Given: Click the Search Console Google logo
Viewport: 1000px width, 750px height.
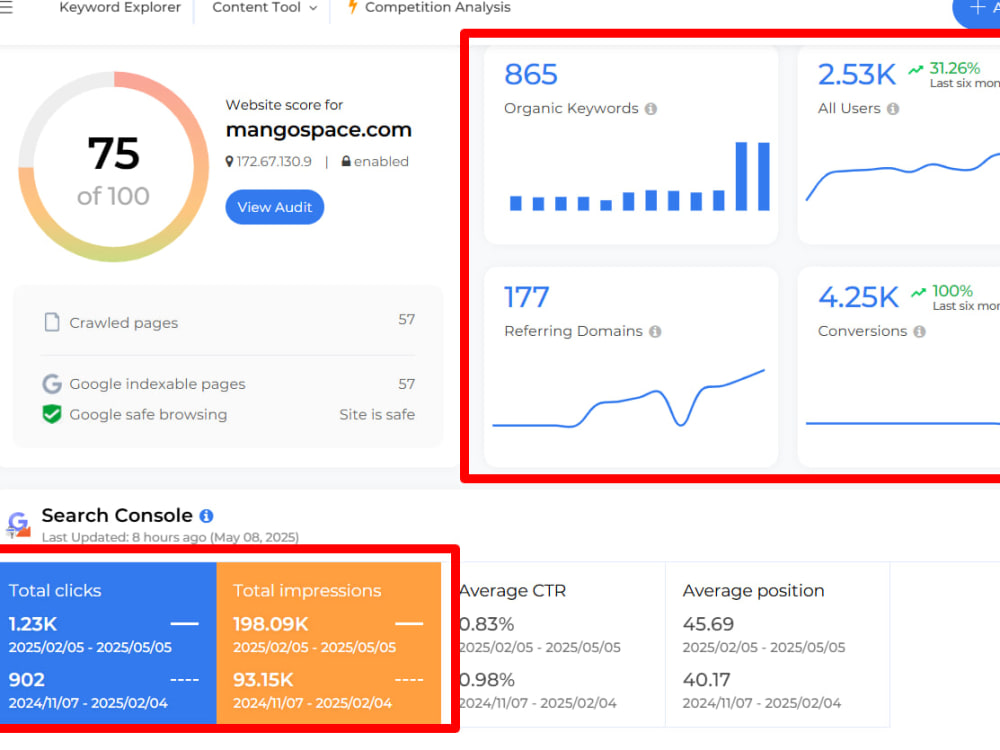Looking at the screenshot, I should (x=18, y=524).
